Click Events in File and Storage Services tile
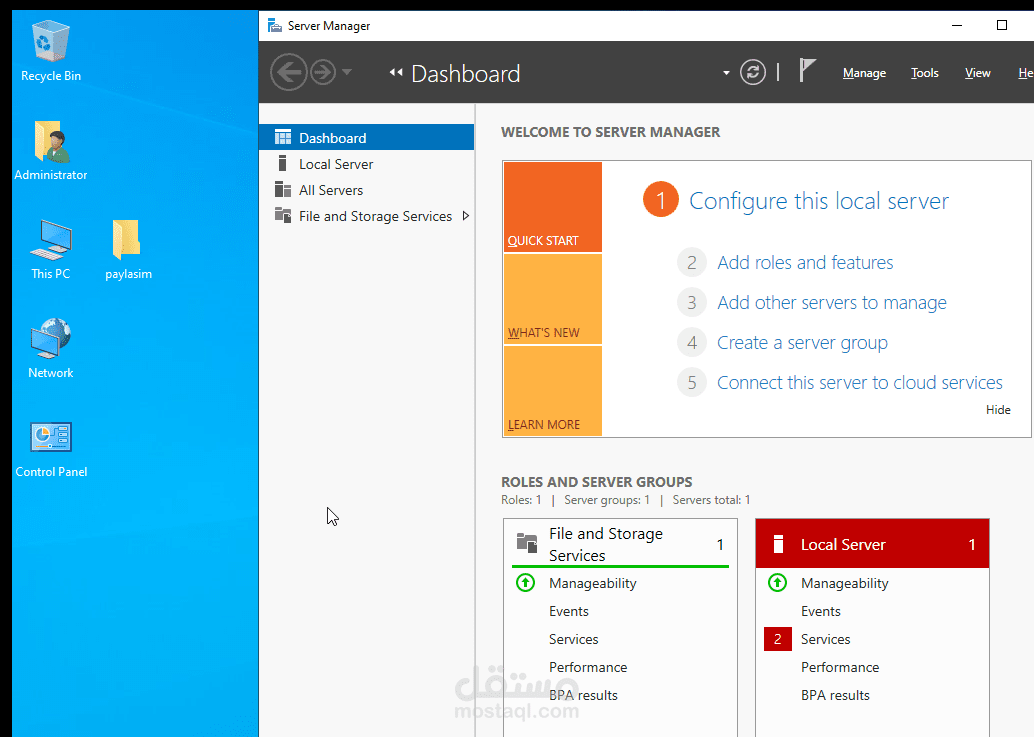 click(568, 611)
